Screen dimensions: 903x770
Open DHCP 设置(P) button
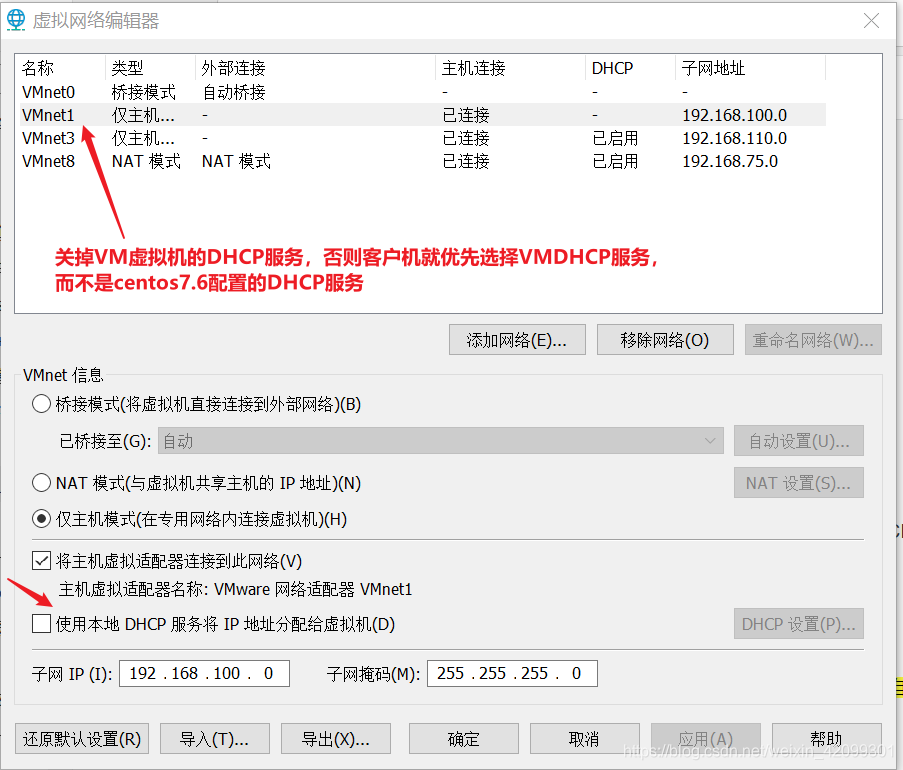click(799, 624)
